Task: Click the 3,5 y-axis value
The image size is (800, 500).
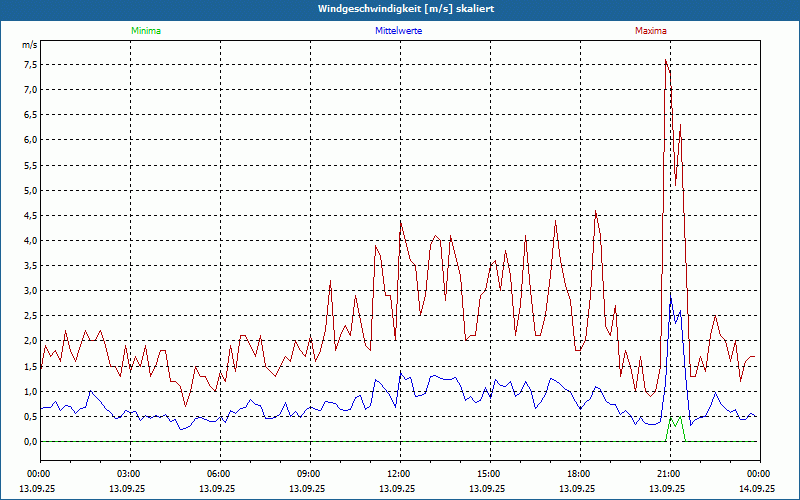Action: [31, 266]
